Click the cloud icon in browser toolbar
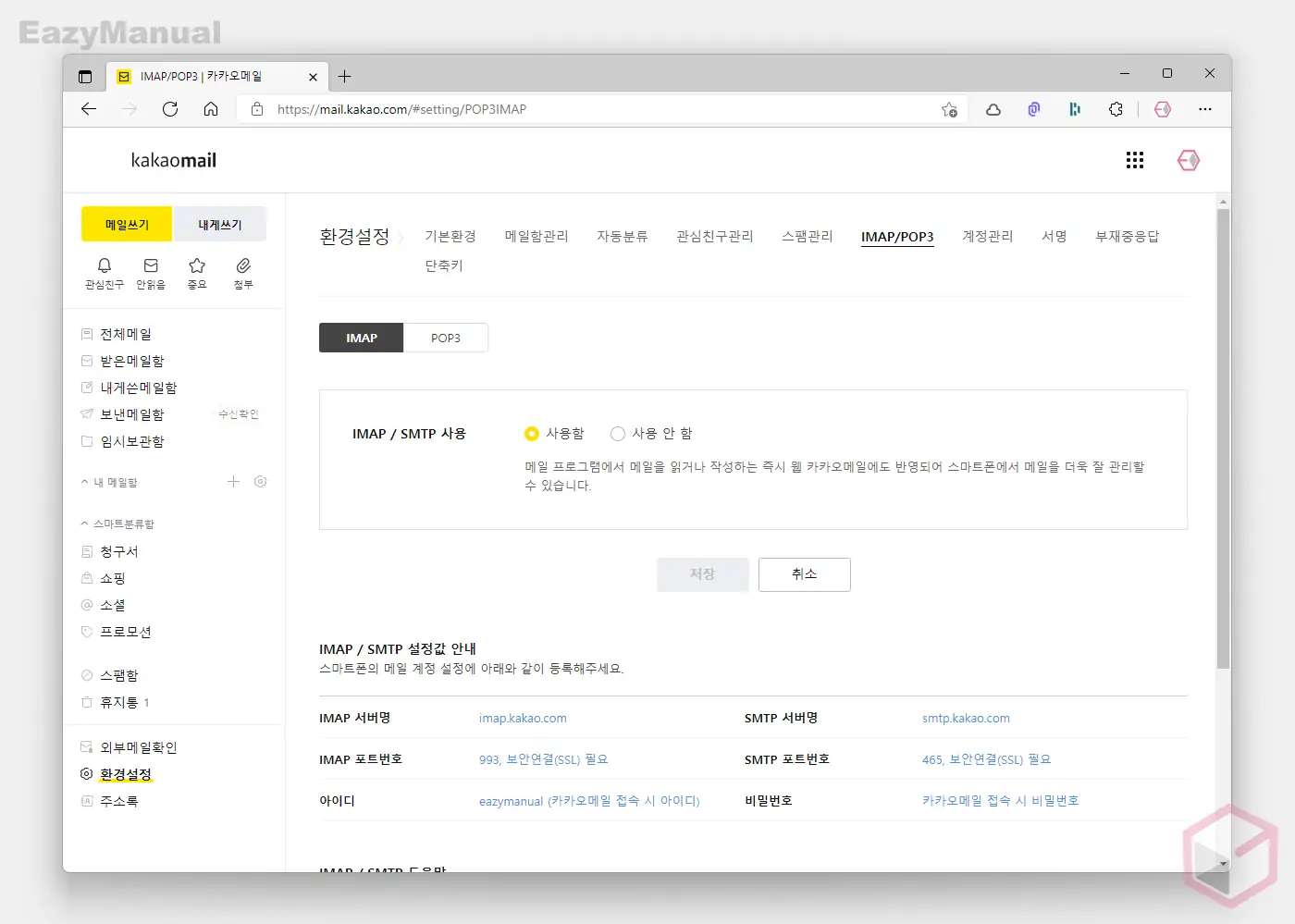The width and height of the screenshot is (1295, 924). [993, 109]
